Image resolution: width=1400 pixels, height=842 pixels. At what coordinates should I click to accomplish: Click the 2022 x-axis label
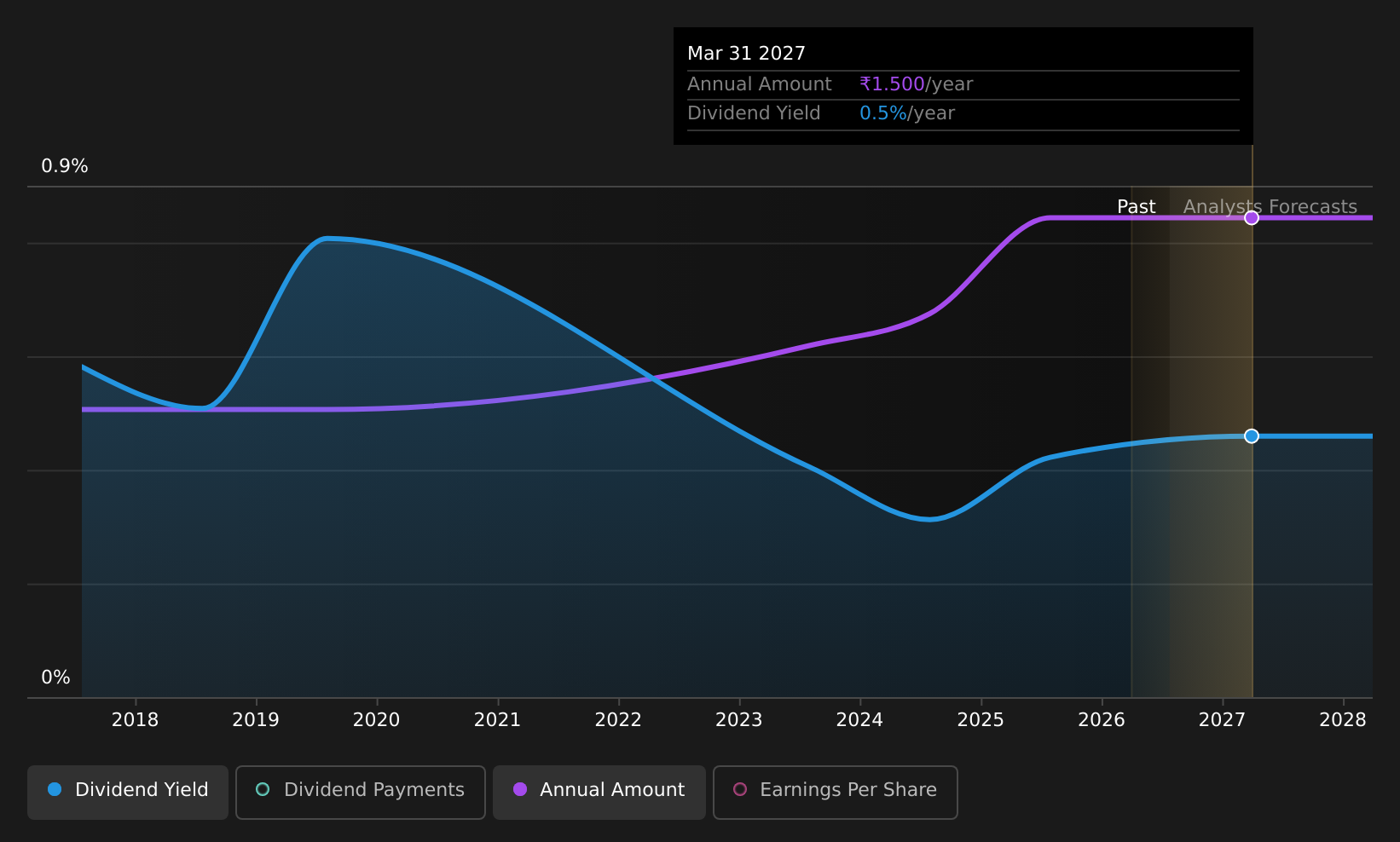pos(618,720)
